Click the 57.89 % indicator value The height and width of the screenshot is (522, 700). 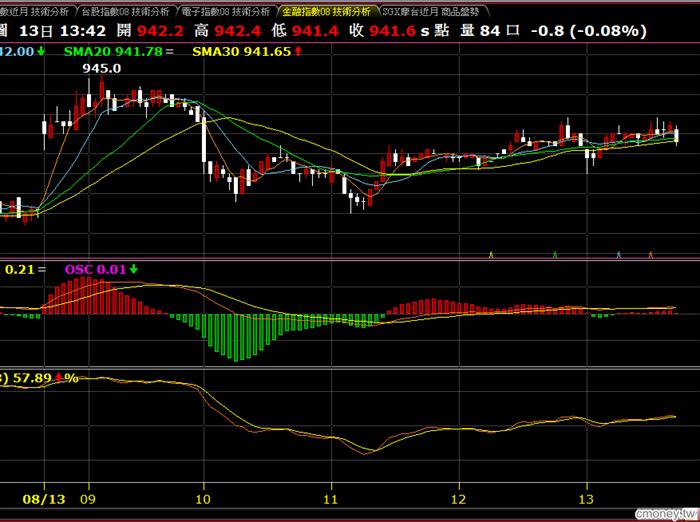pos(46,378)
